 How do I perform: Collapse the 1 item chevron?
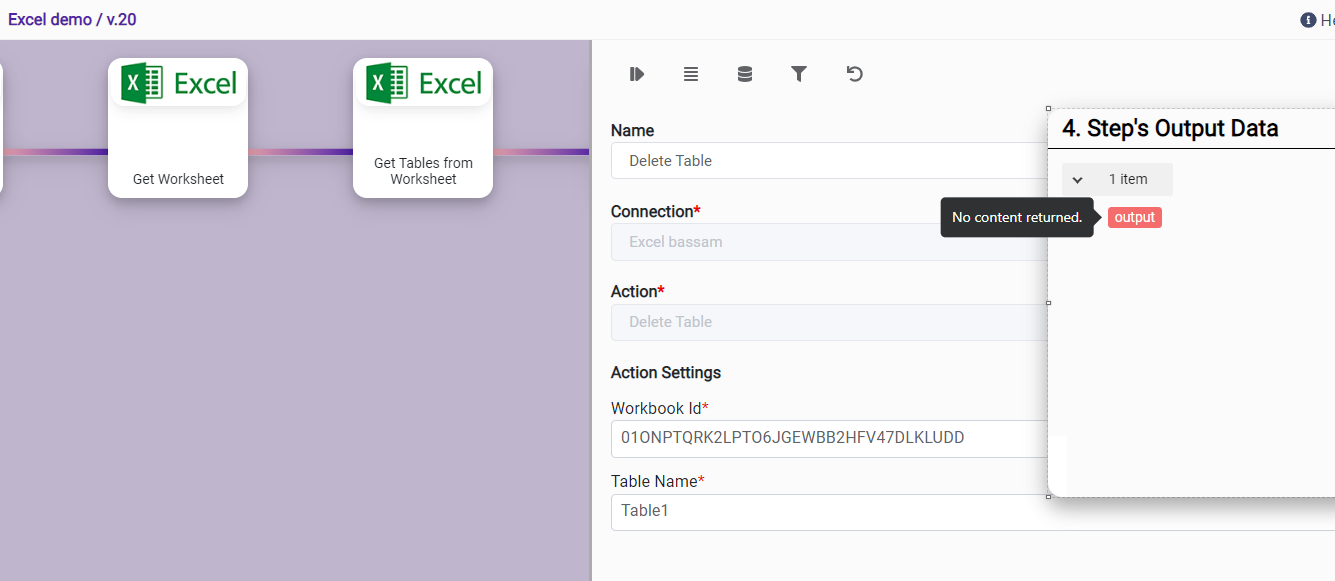pyautogui.click(x=1078, y=180)
